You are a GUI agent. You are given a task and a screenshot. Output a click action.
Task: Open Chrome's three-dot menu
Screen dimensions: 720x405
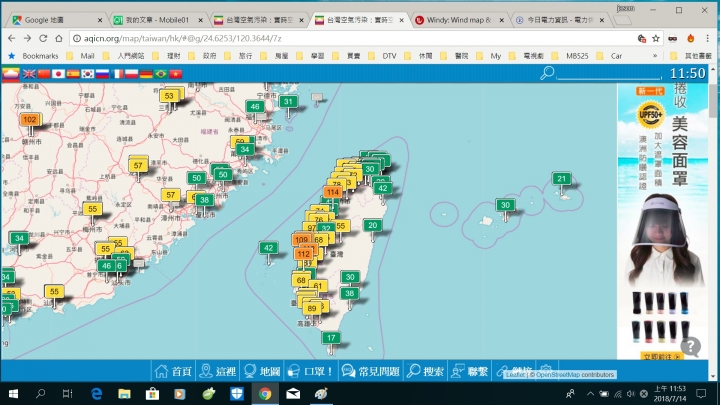(708, 39)
